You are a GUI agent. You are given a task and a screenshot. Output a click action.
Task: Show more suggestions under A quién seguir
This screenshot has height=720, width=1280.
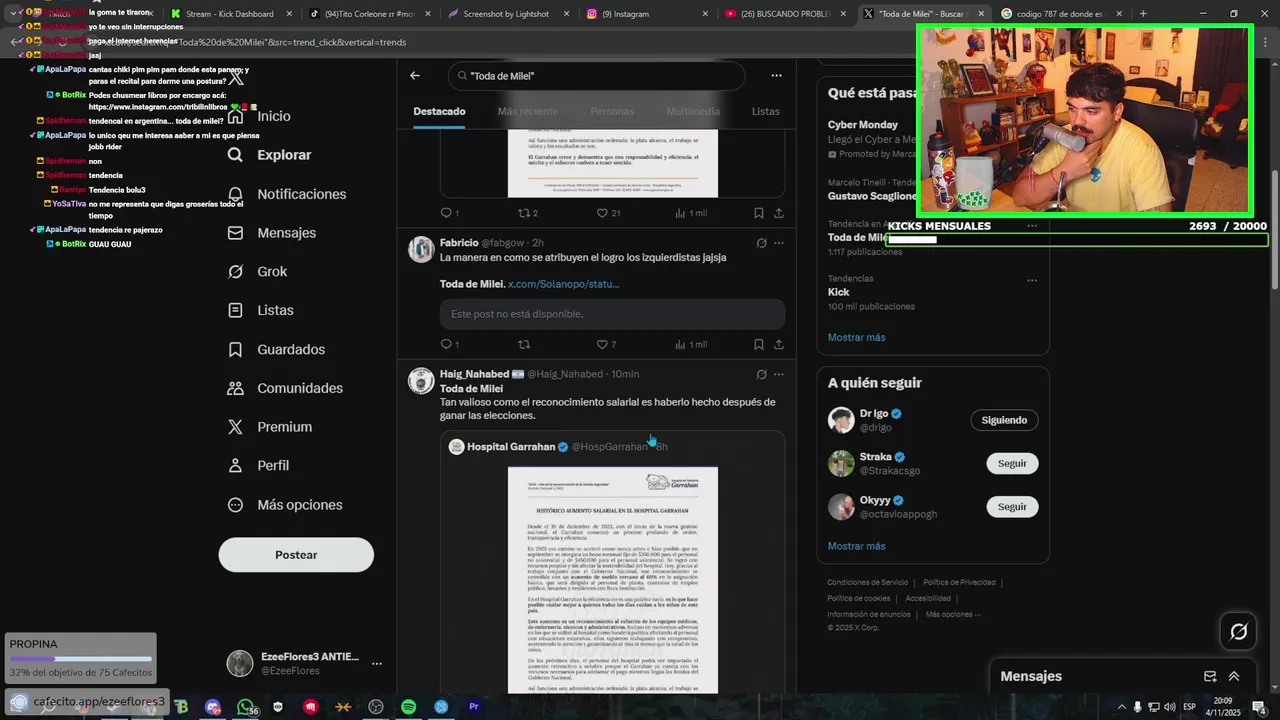coord(856,546)
